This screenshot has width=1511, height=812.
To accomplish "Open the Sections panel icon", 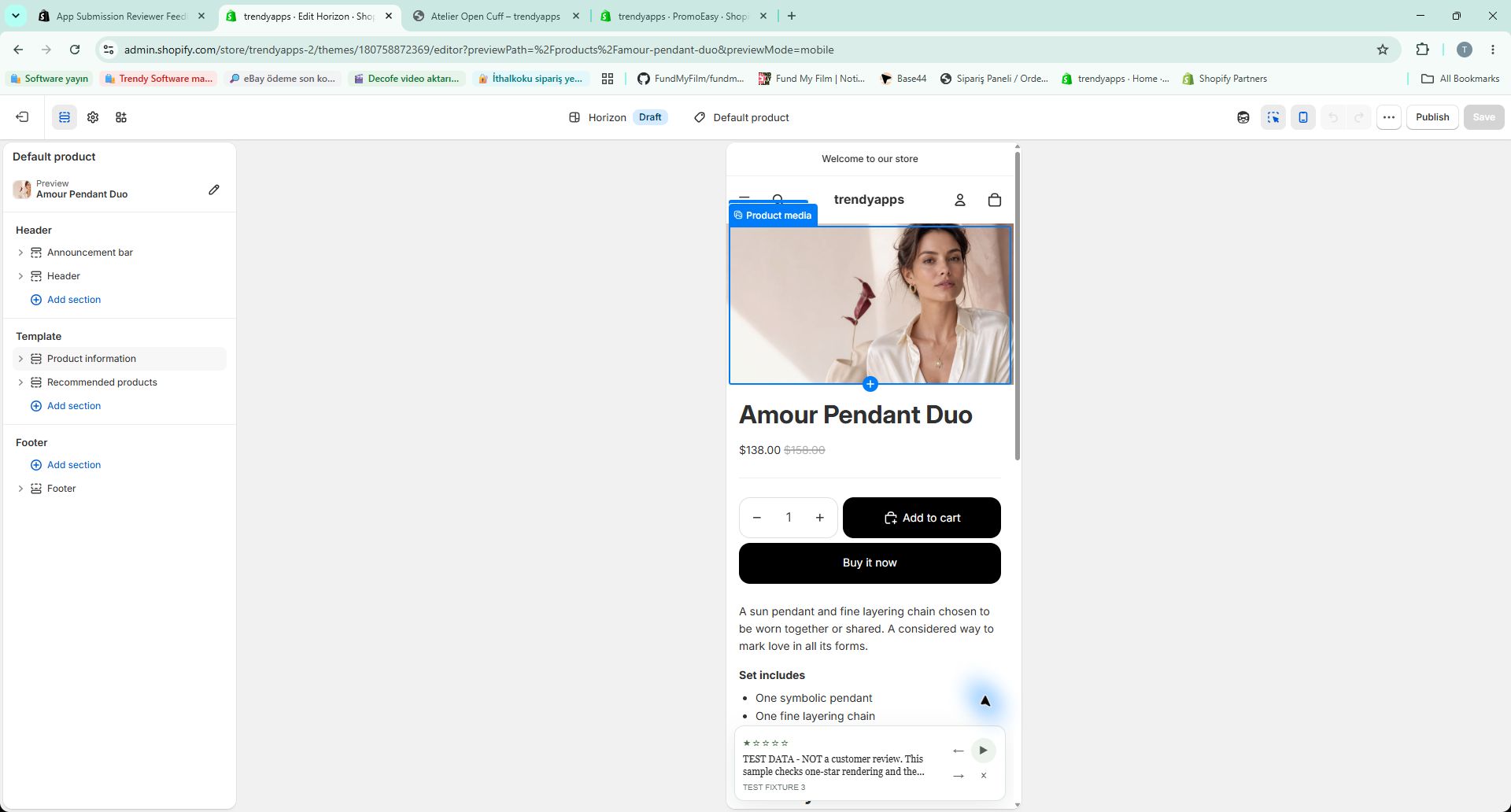I will (x=65, y=117).
